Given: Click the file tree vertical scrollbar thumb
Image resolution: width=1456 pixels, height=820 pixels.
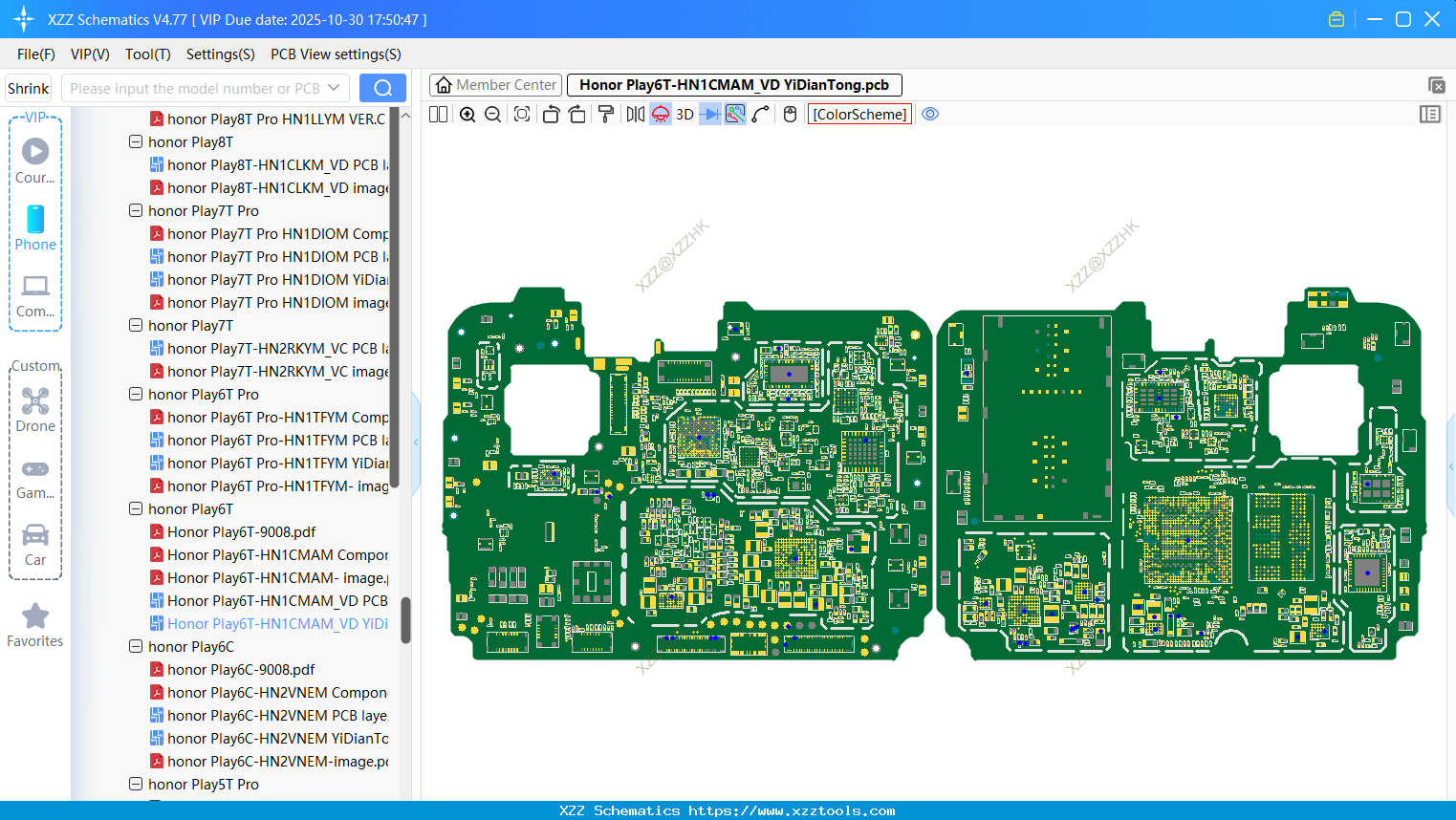Looking at the screenshot, I should pos(405,620).
